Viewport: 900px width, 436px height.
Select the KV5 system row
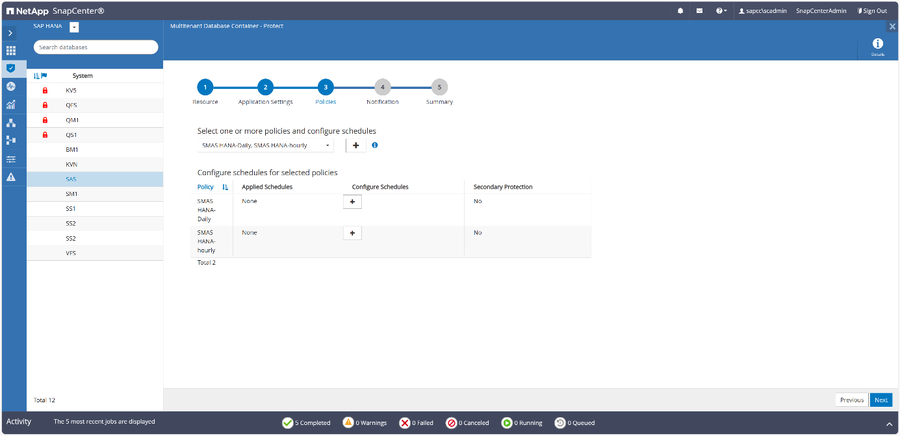coord(95,91)
